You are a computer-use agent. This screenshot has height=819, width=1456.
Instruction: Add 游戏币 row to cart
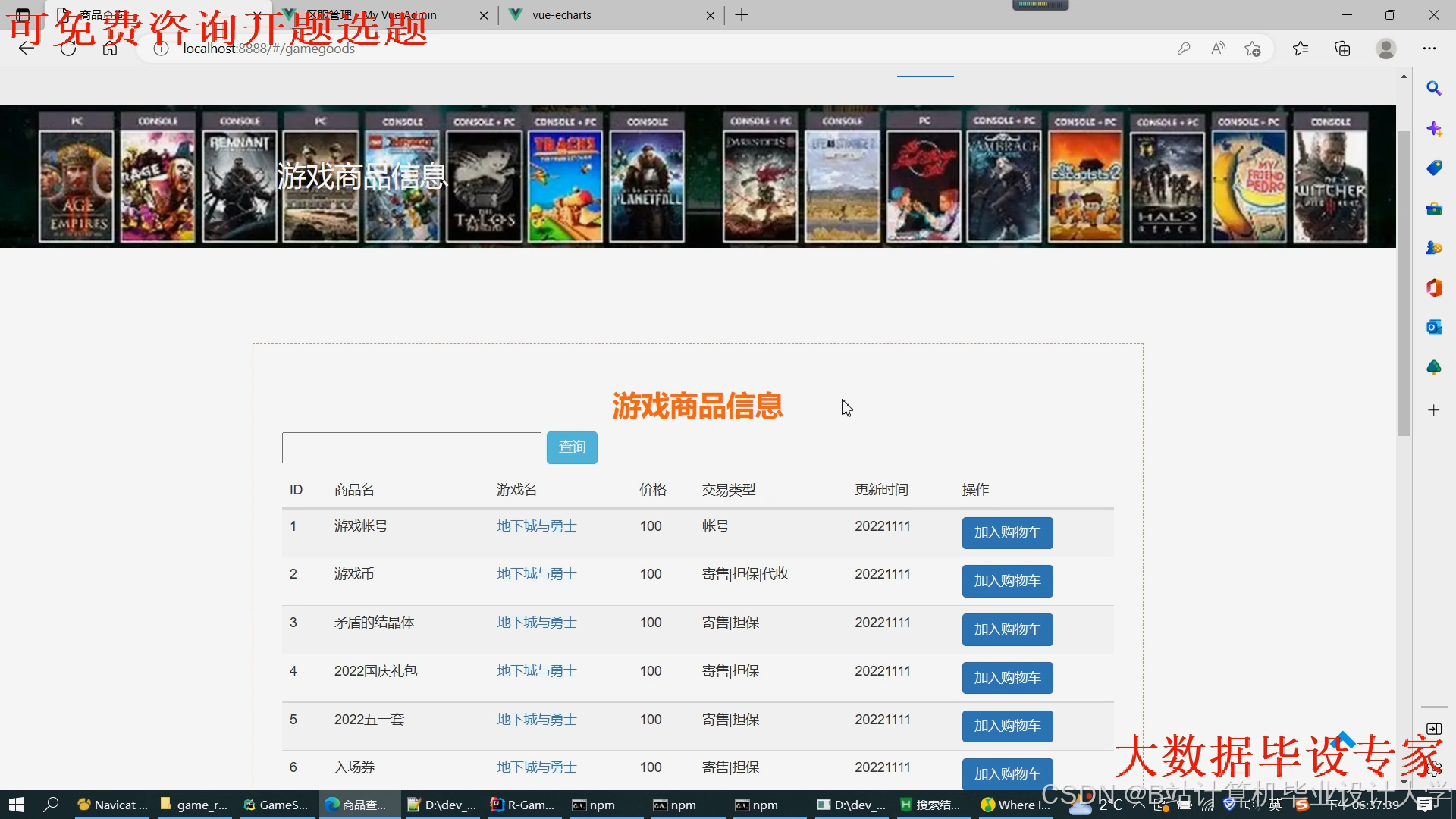click(x=1007, y=581)
